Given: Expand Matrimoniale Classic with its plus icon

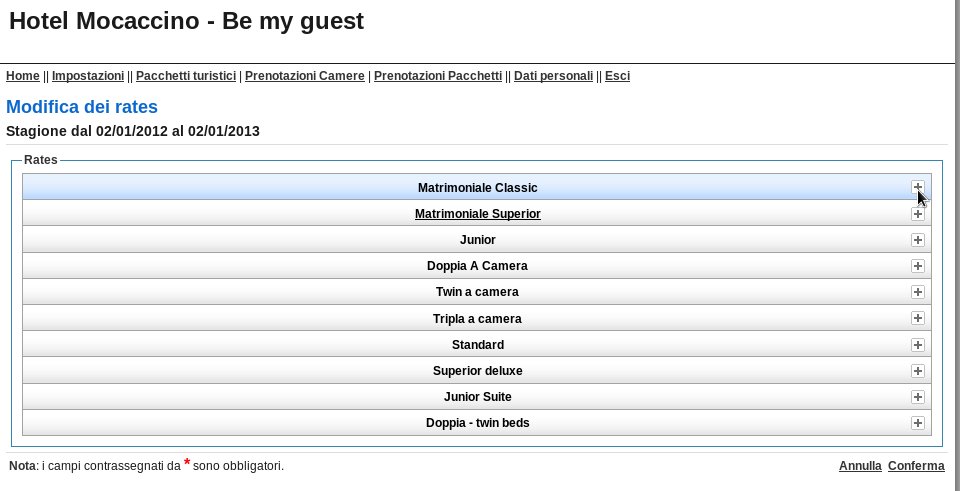Looking at the screenshot, I should [917, 187].
